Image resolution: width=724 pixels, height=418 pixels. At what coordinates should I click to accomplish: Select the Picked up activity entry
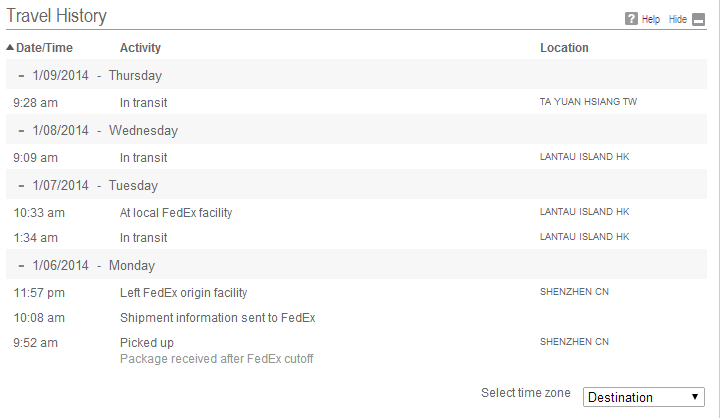[146, 343]
